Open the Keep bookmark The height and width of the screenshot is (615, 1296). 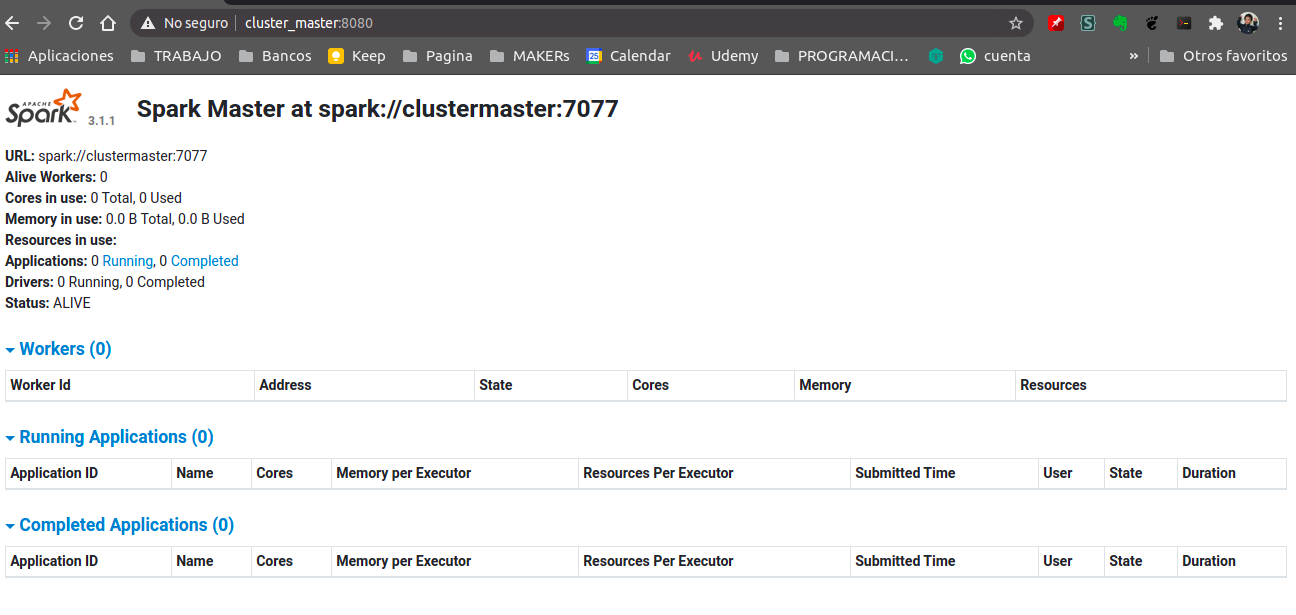357,56
